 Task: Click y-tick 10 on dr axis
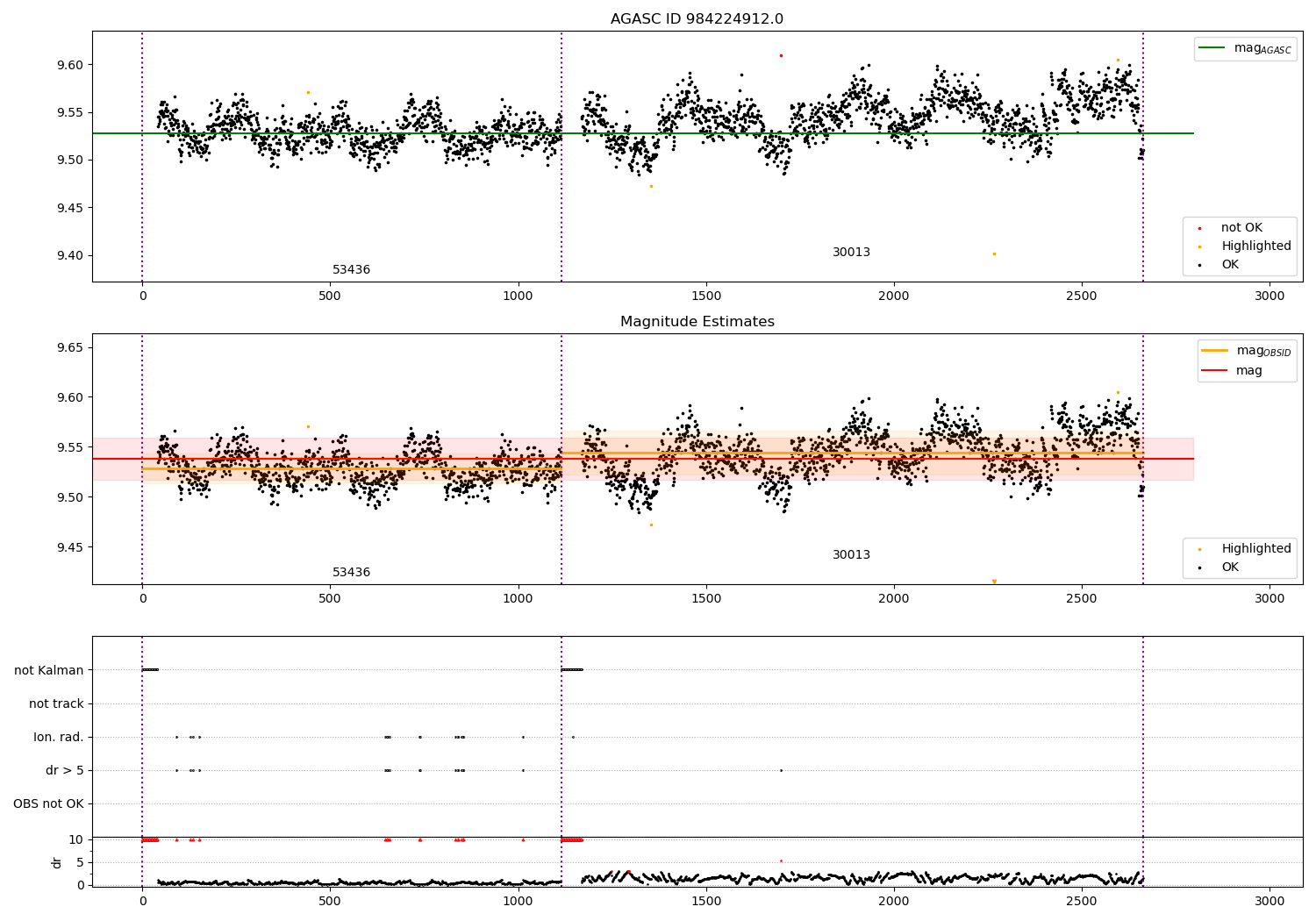[76, 839]
